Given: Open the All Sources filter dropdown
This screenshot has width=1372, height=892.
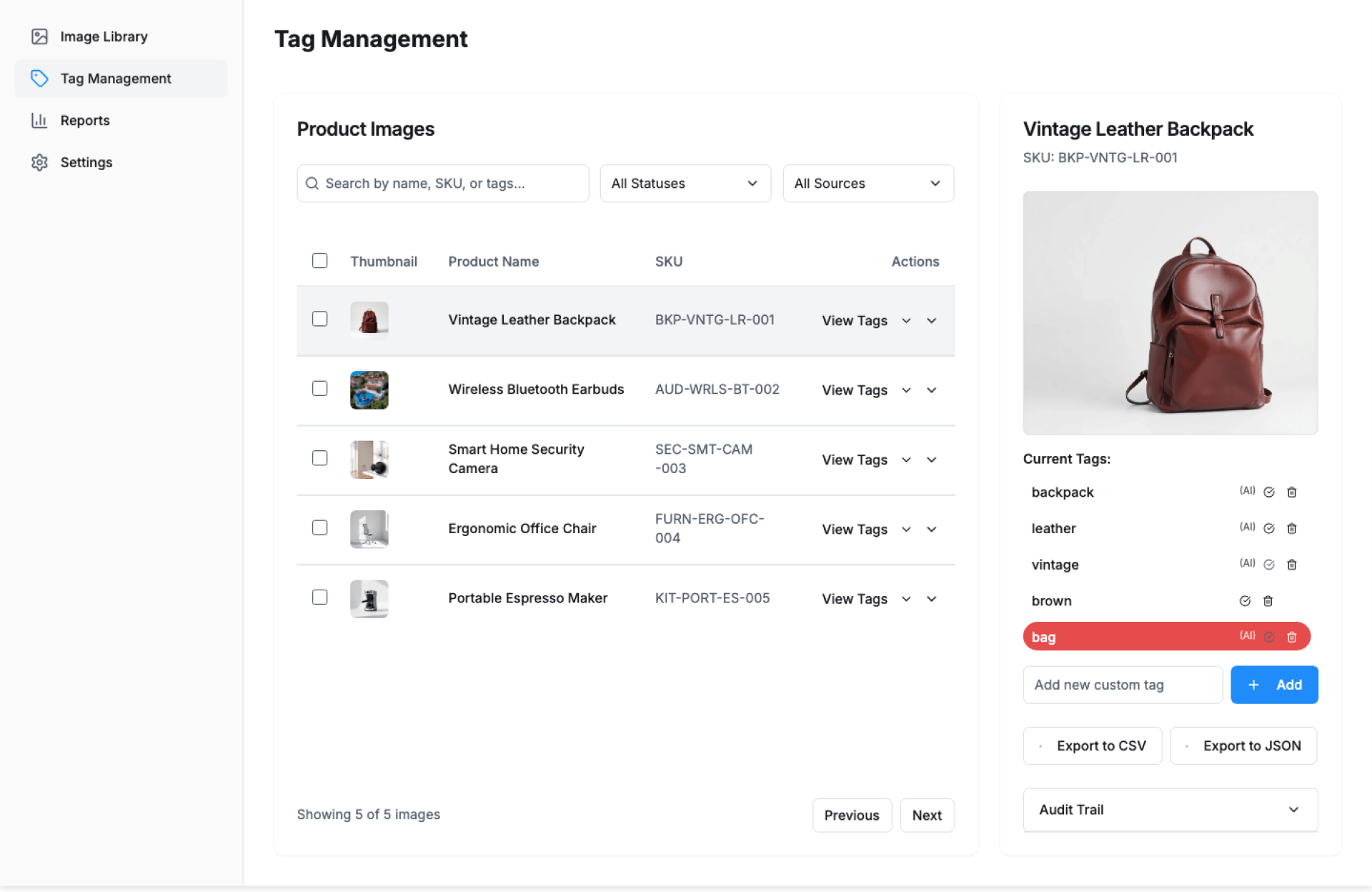Looking at the screenshot, I should [868, 184].
